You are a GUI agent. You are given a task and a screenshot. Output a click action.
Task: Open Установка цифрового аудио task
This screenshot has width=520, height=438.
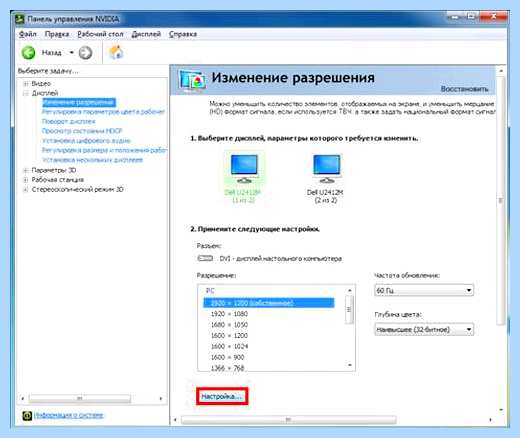(86, 140)
